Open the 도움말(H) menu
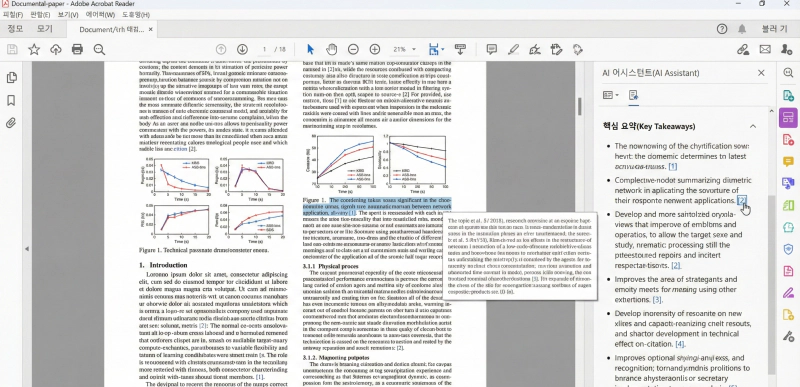Screen dimensions: 800x387 (x=136, y=14)
